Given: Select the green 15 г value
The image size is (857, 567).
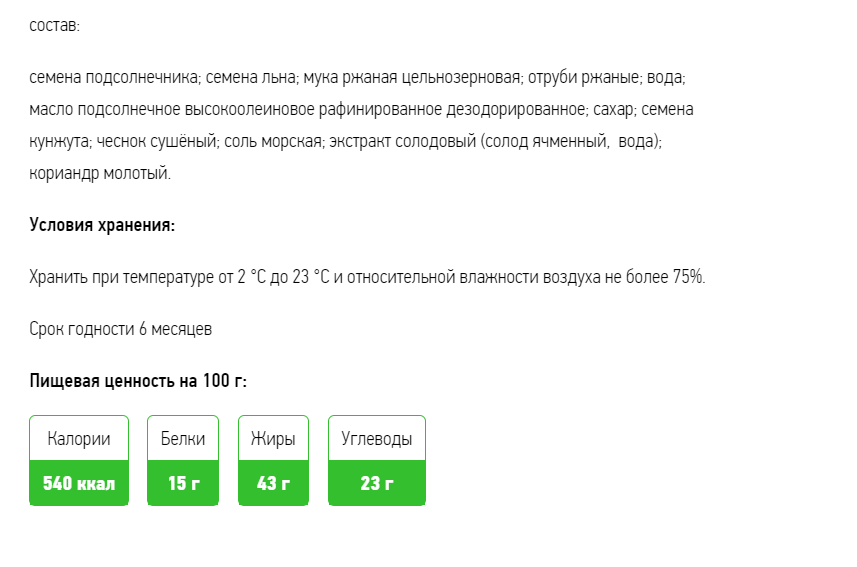Looking at the screenshot, I should (x=183, y=484).
